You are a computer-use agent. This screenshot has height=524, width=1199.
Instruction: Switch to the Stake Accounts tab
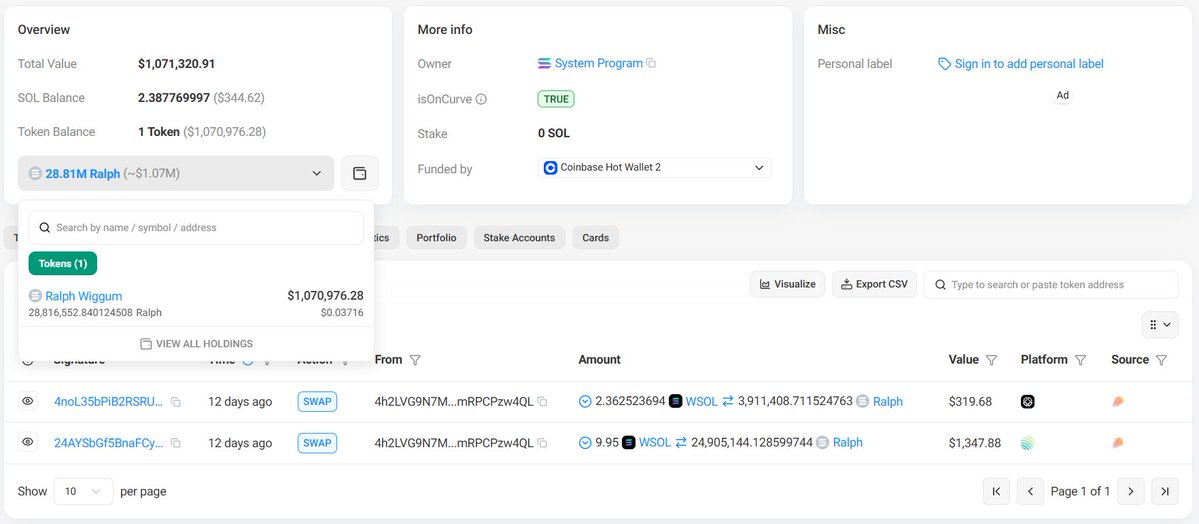519,238
